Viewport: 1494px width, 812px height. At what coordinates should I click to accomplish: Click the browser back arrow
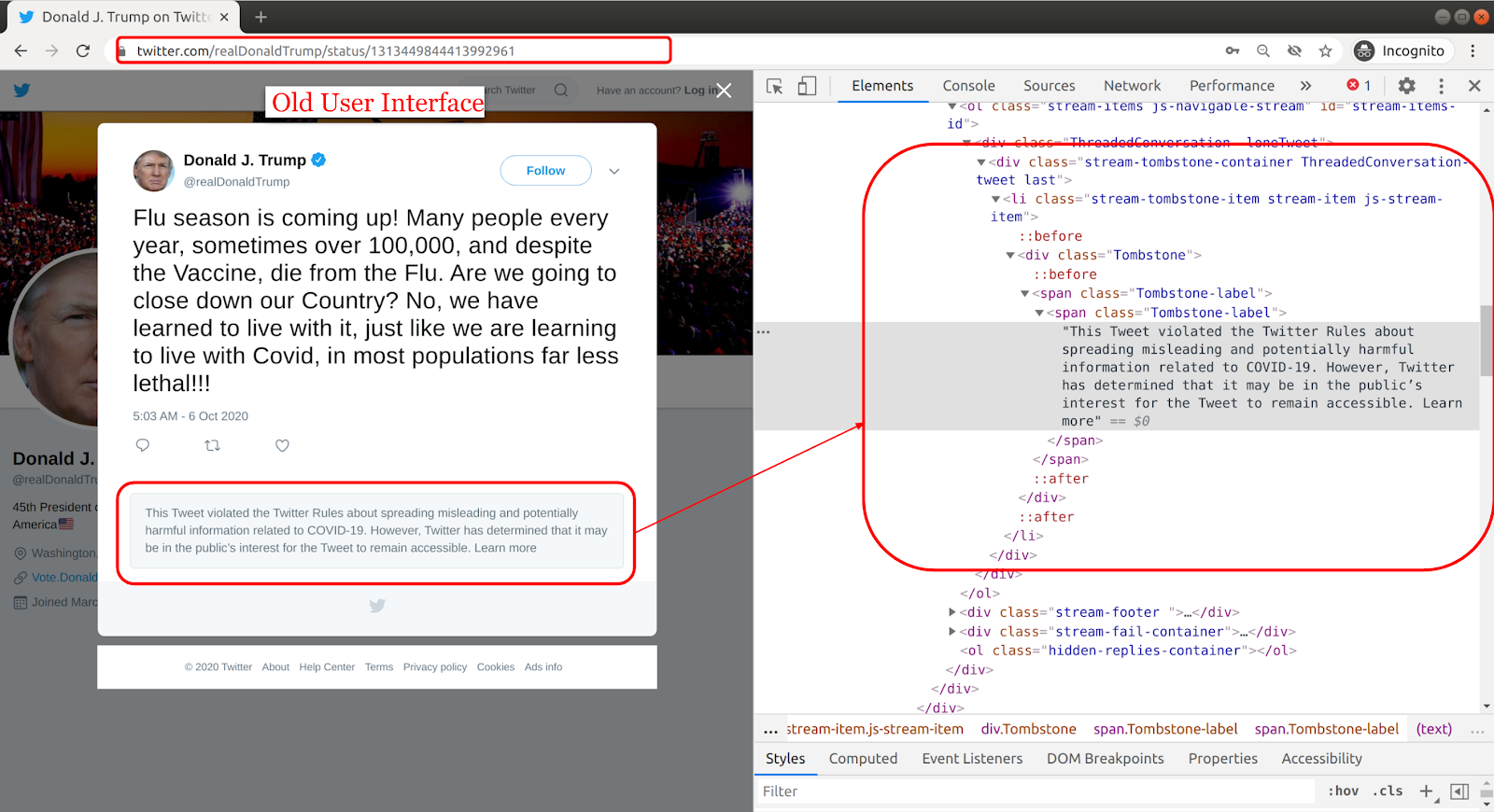(21, 51)
